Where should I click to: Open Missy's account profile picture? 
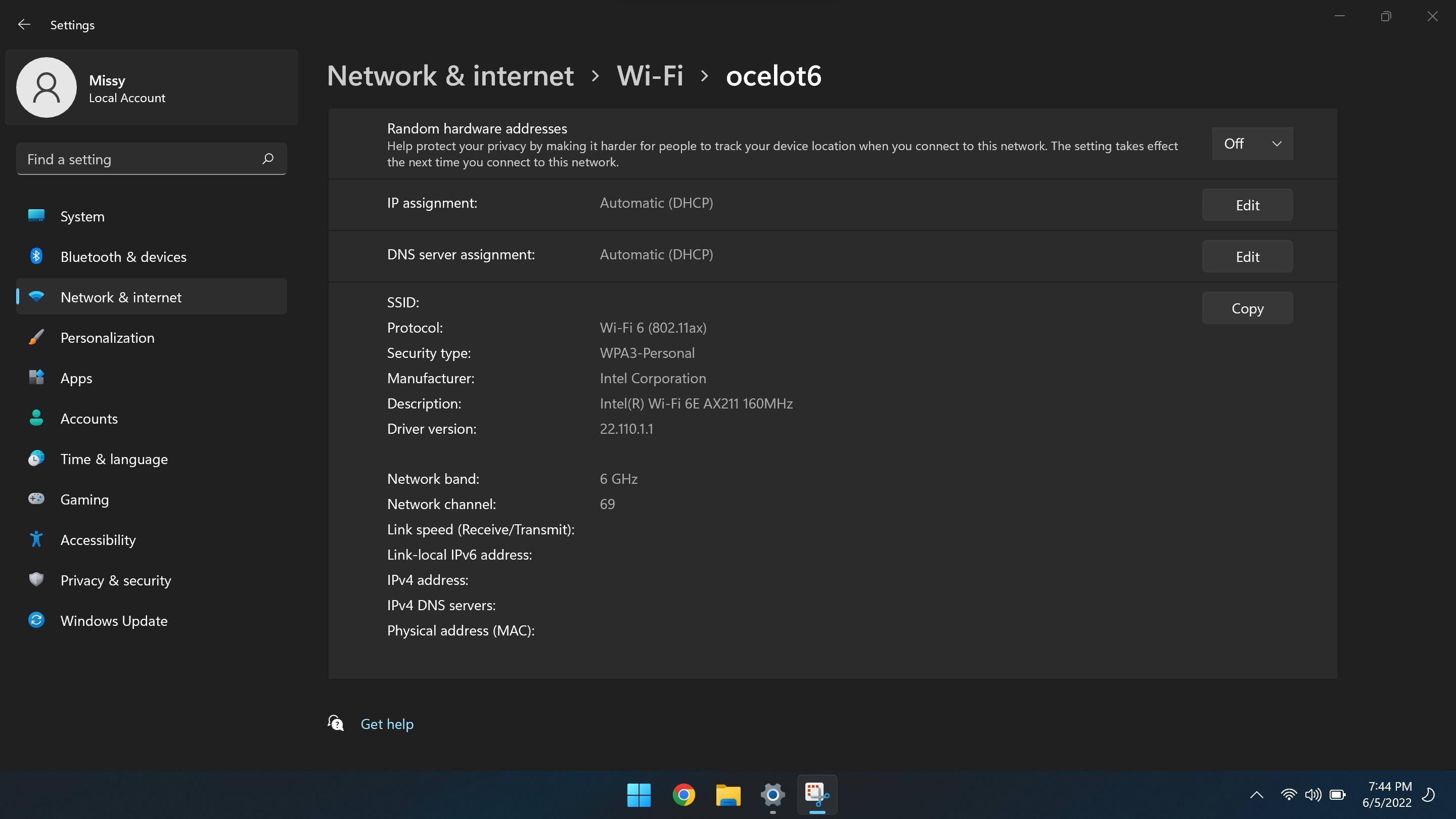coord(47,87)
